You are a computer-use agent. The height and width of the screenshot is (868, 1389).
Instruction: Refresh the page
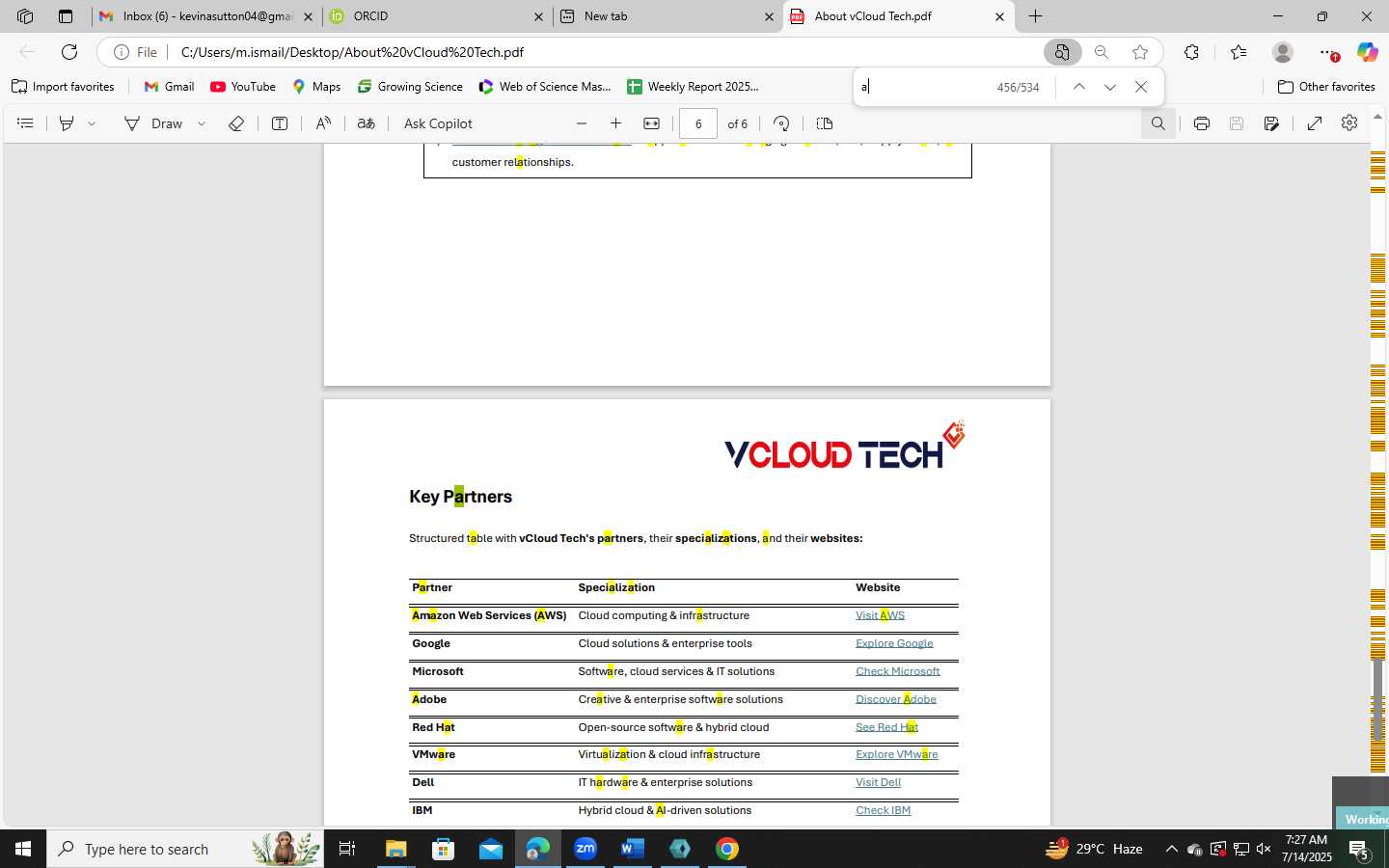pyautogui.click(x=69, y=52)
